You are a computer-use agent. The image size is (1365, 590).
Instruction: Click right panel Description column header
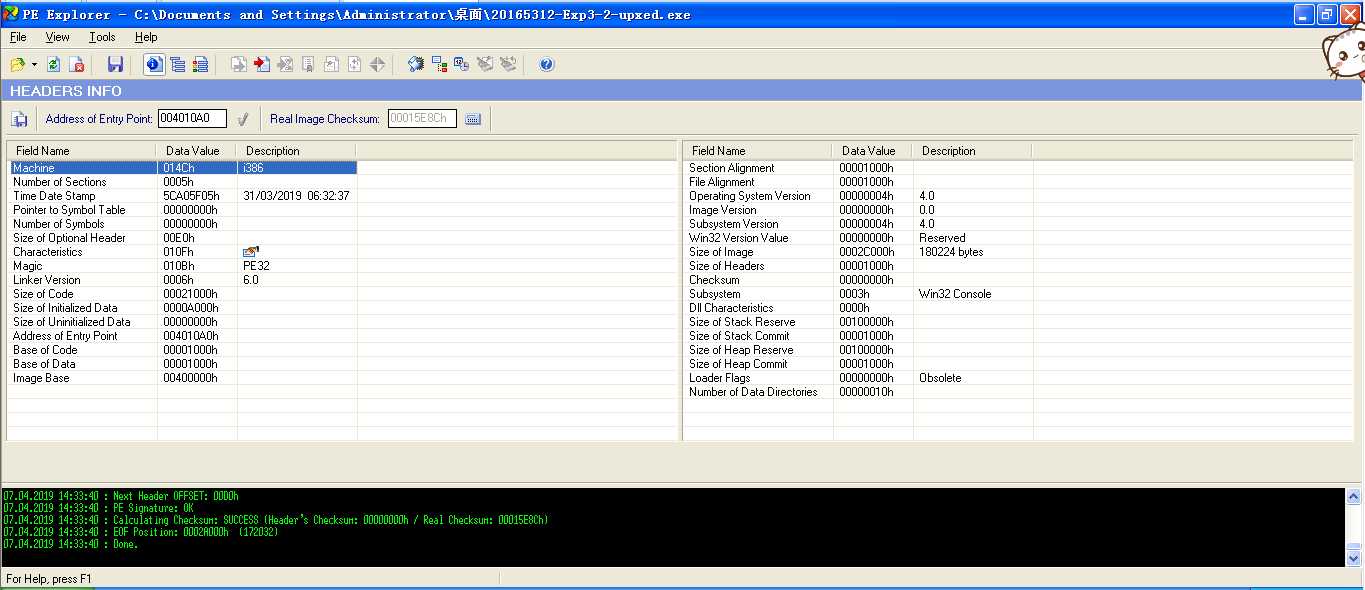pos(972,151)
